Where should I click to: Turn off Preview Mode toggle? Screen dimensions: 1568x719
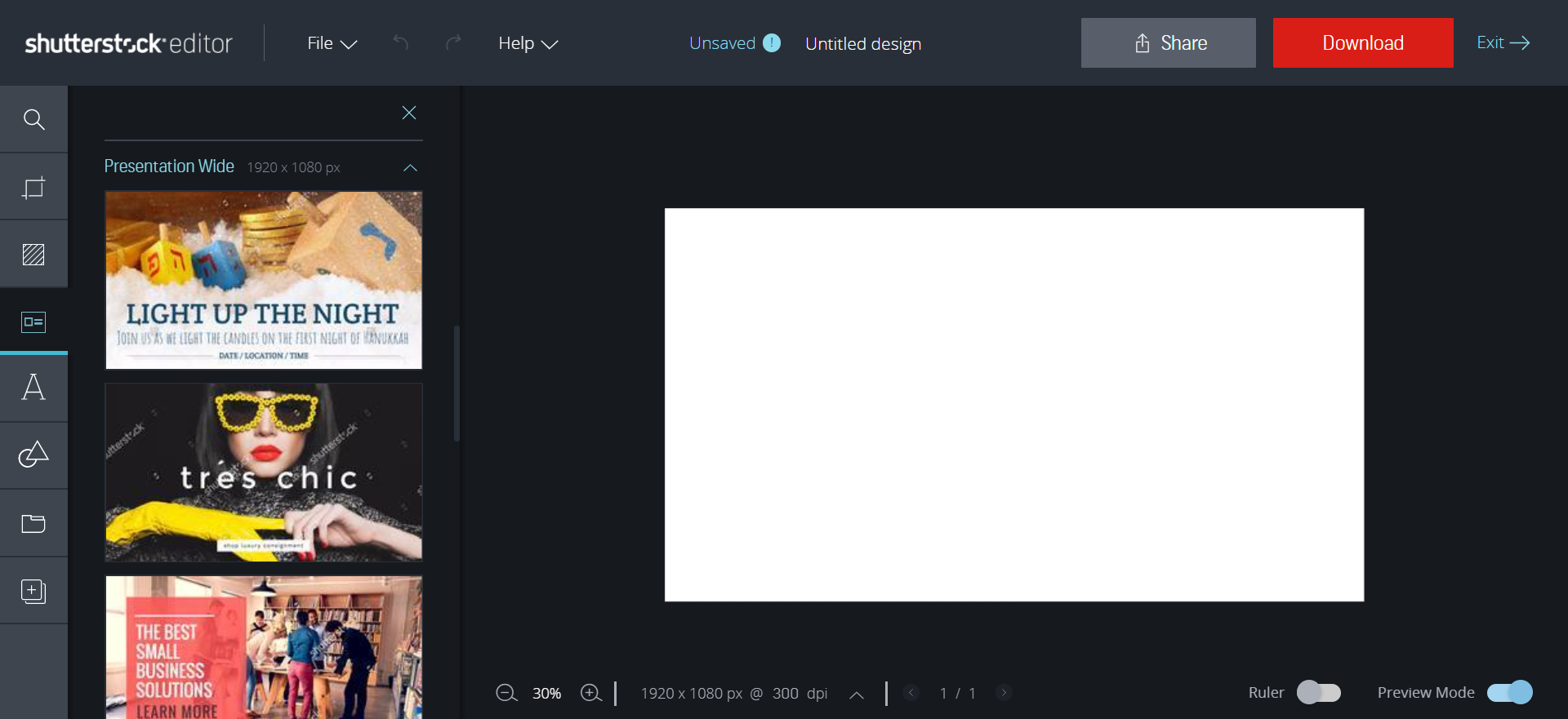coord(1509,692)
